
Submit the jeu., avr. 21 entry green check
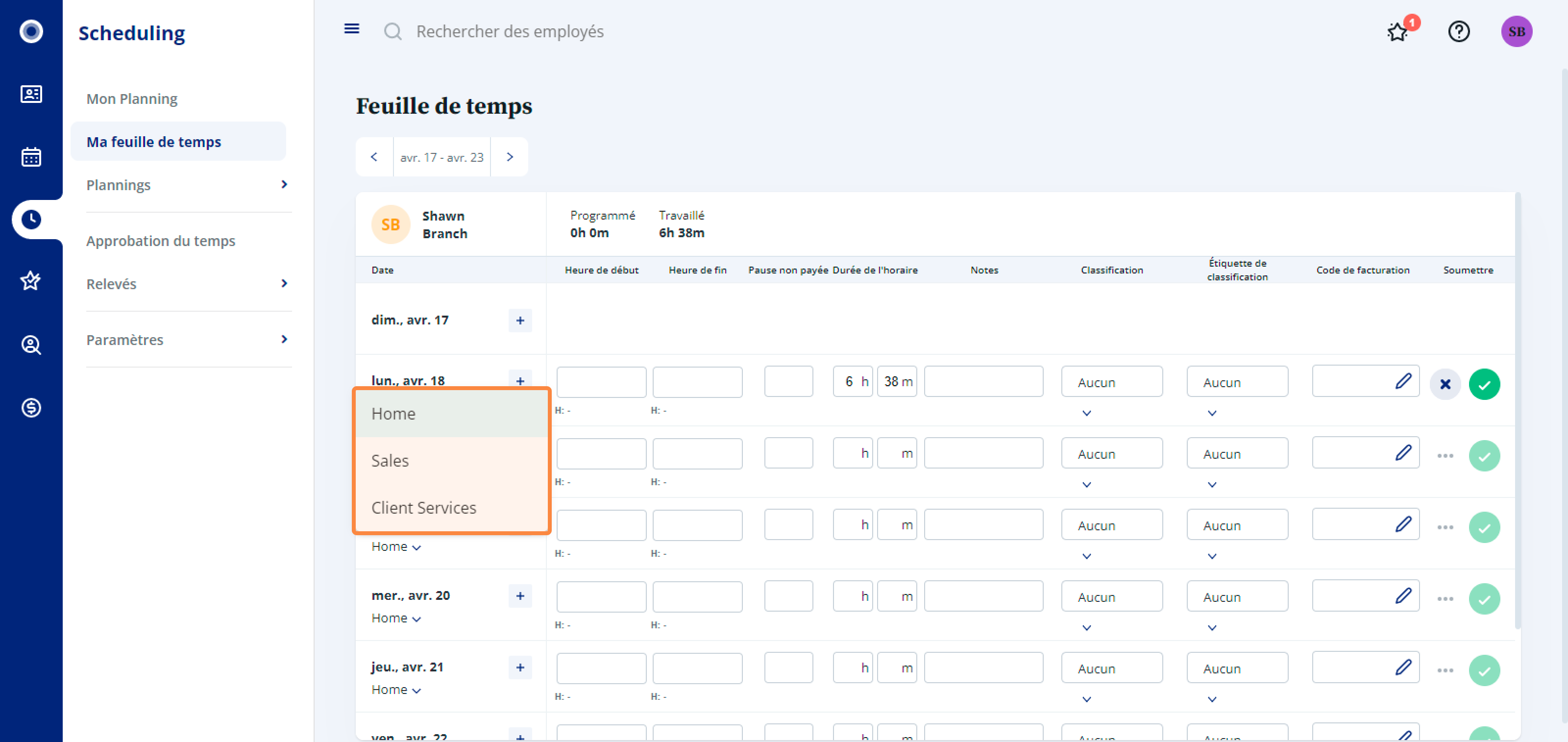pyautogui.click(x=1484, y=670)
